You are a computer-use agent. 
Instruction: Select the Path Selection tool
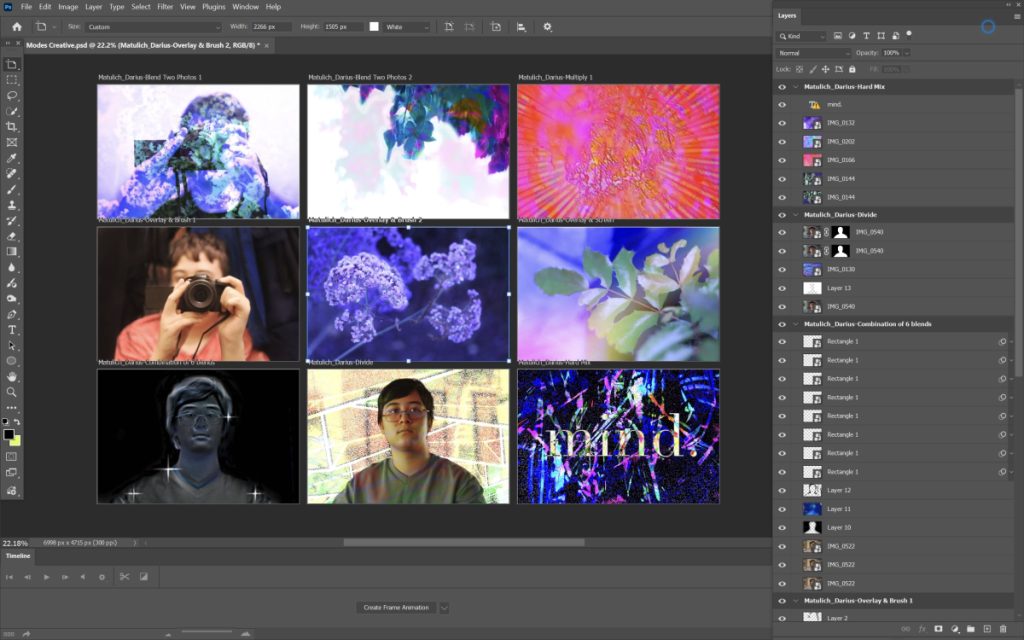pyautogui.click(x=12, y=345)
